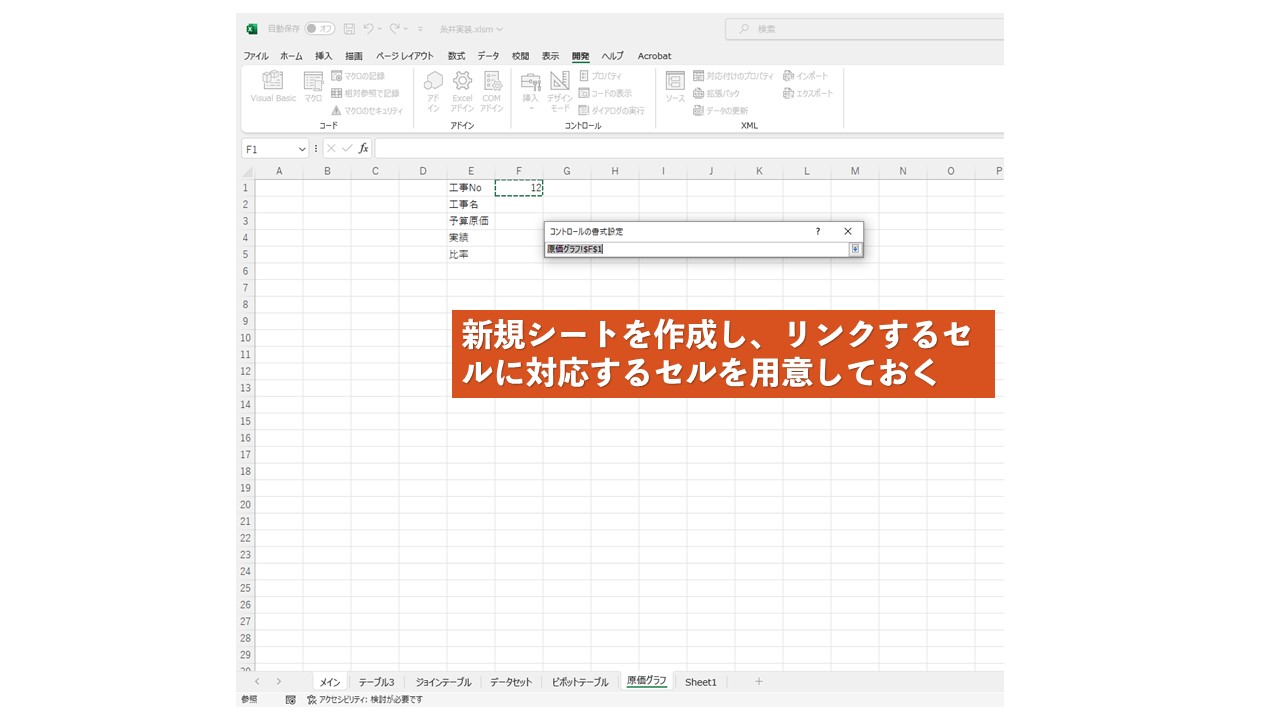Viewport: 1280px width, 720px height.
Task: Click the Redo arrow icon
Action: [395, 29]
